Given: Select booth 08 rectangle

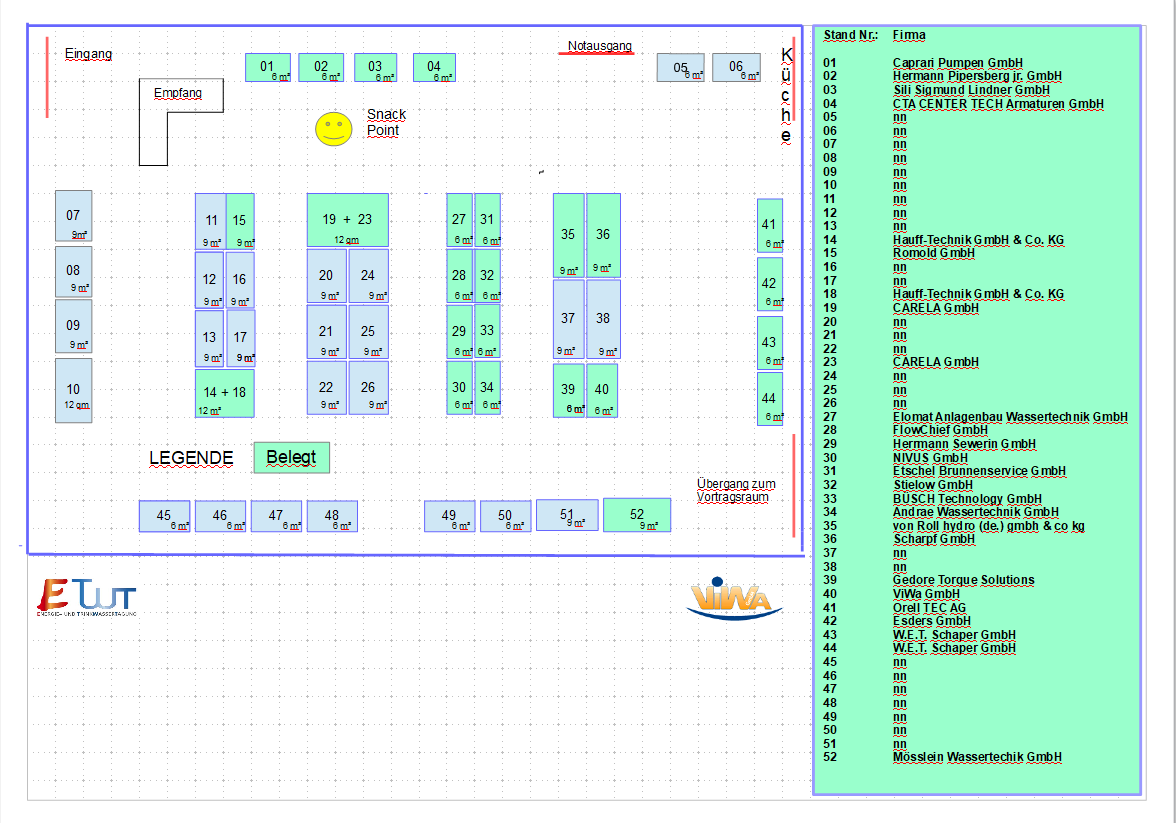Looking at the screenshot, I should (74, 272).
